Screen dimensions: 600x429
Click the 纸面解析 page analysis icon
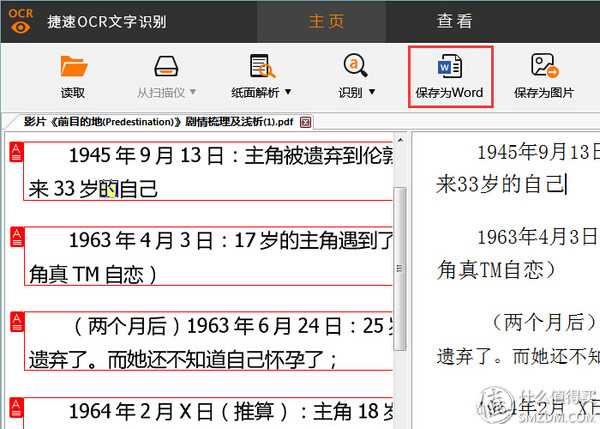coord(262,66)
